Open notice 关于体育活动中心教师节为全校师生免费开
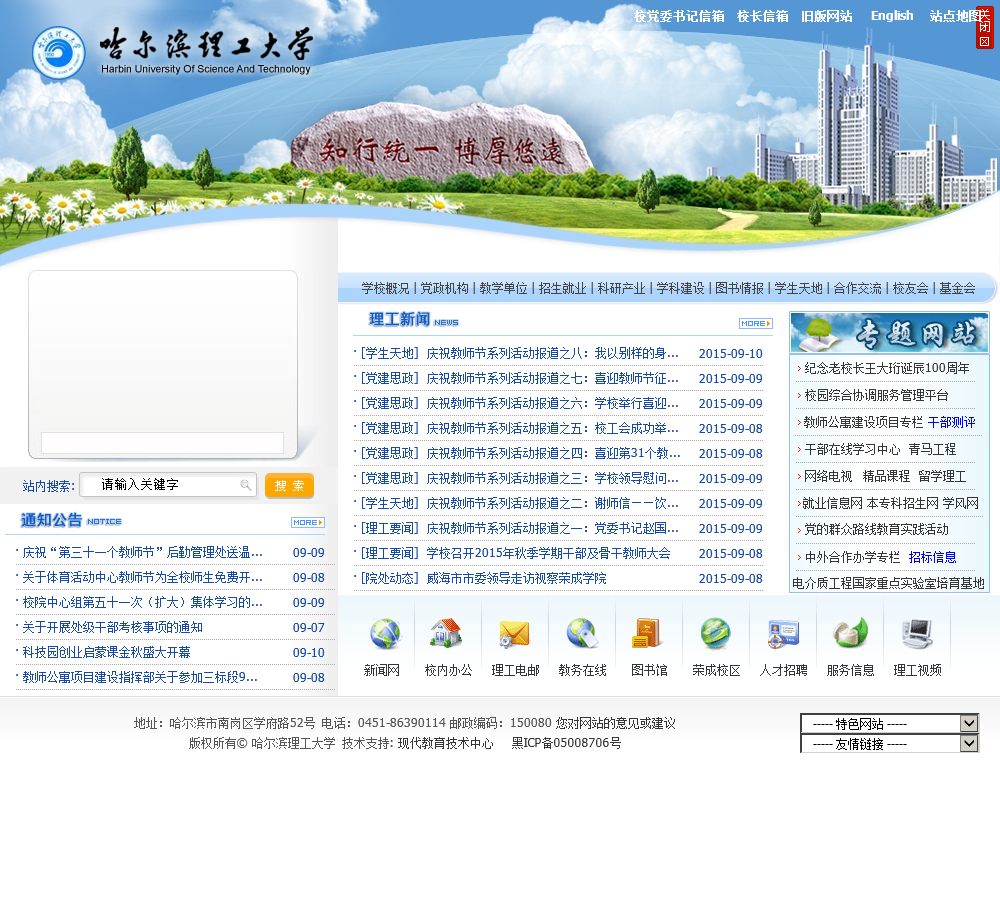The height and width of the screenshot is (909, 1000). click(142, 577)
